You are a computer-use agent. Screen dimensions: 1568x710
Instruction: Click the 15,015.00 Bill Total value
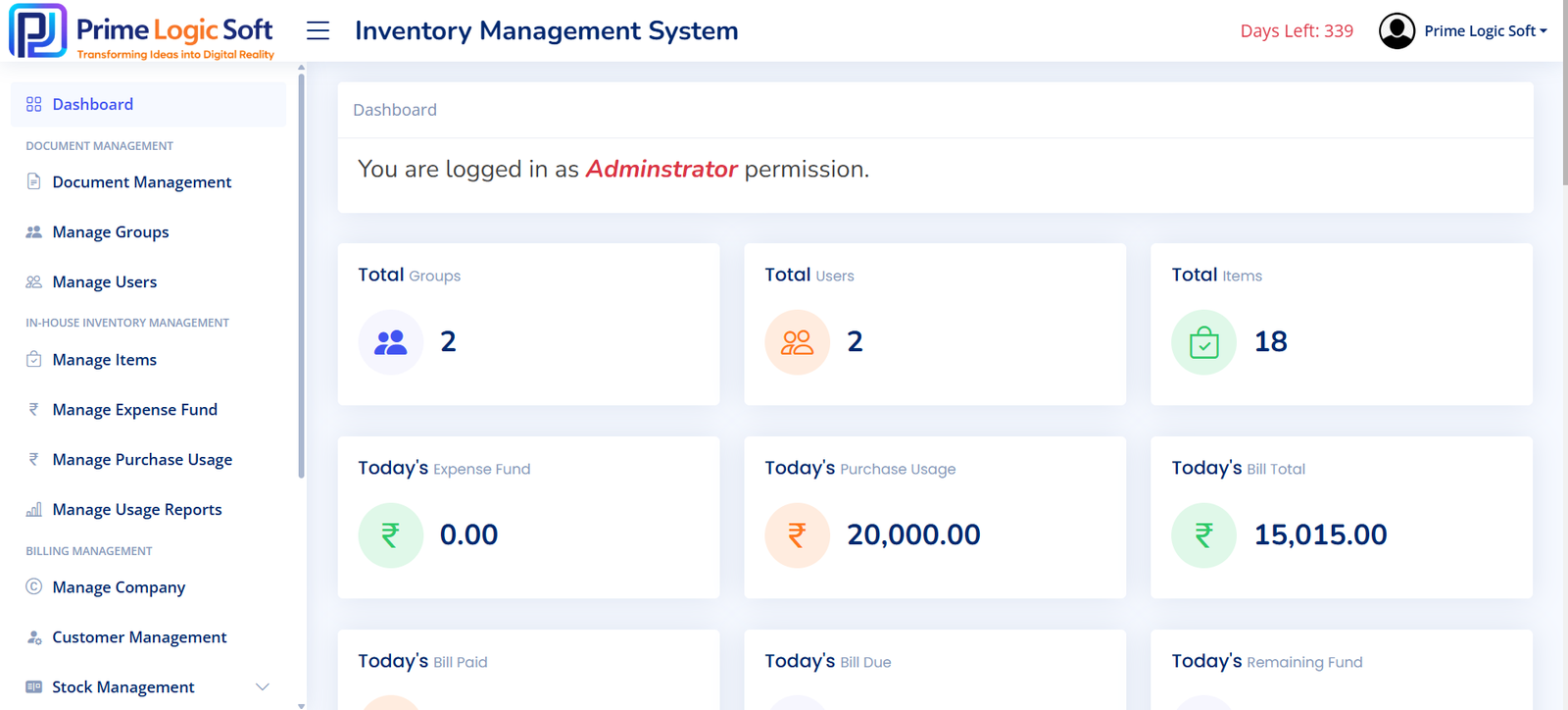(1320, 534)
